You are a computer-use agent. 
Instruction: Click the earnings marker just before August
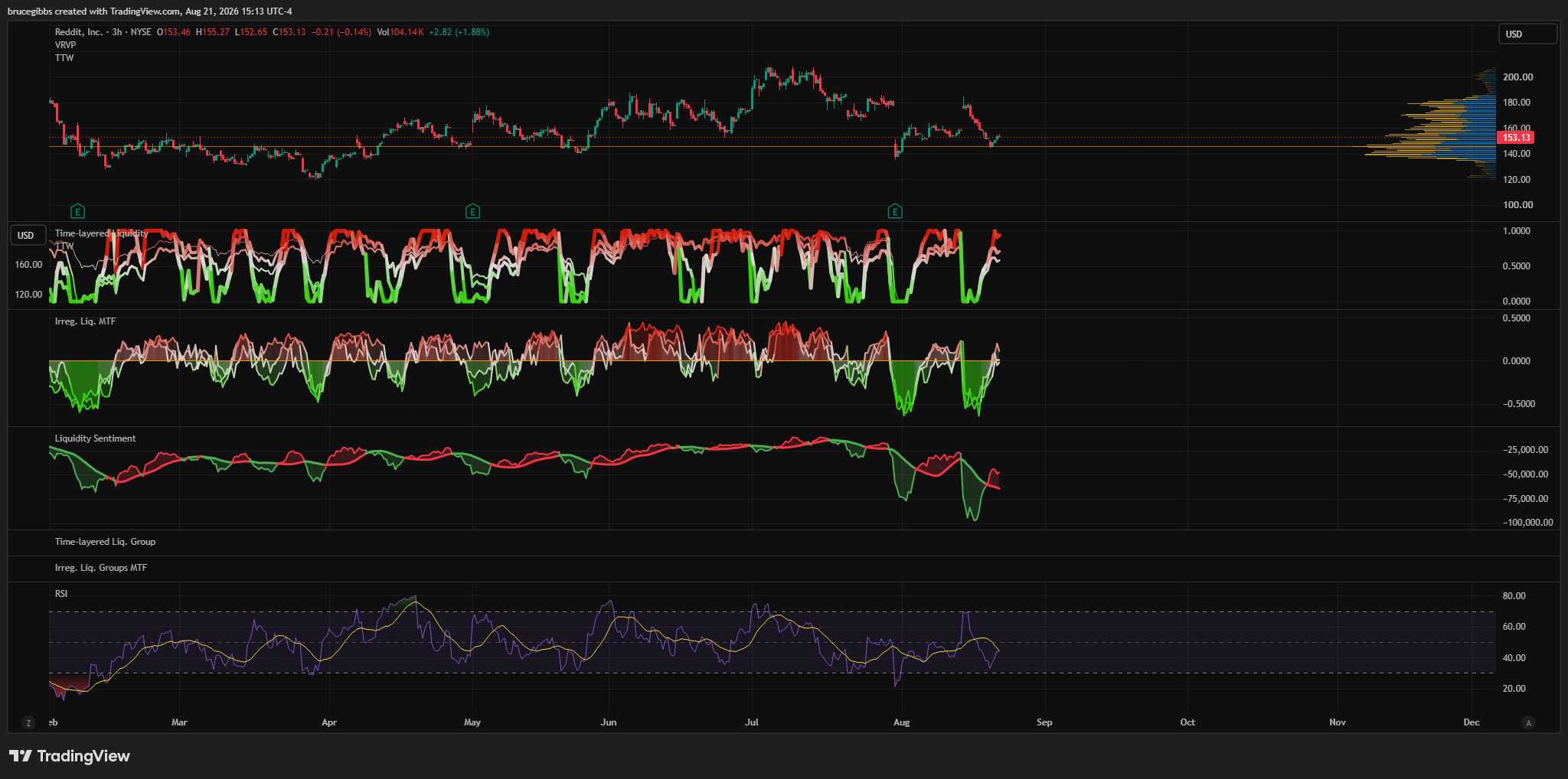(894, 211)
